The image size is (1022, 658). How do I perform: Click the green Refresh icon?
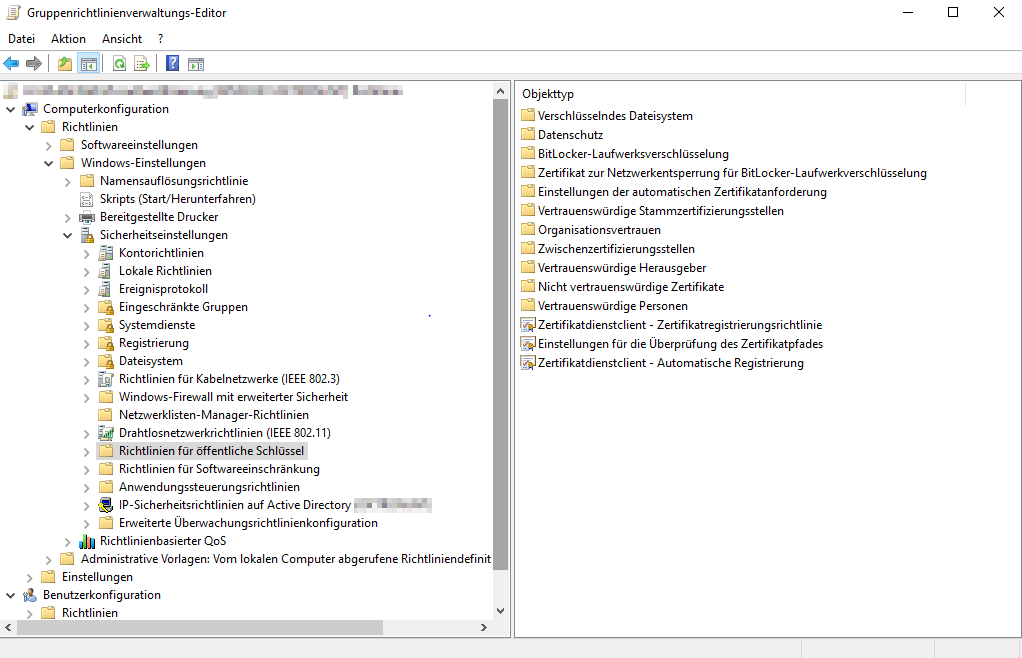pyautogui.click(x=119, y=64)
